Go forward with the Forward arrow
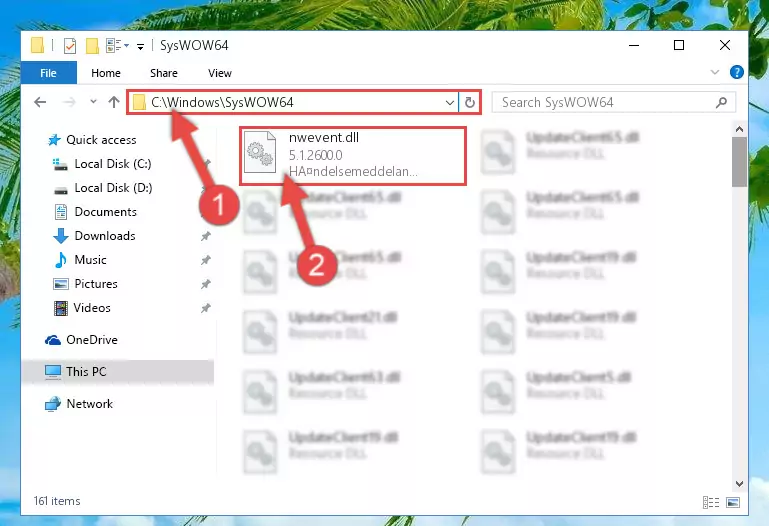 pos(70,102)
